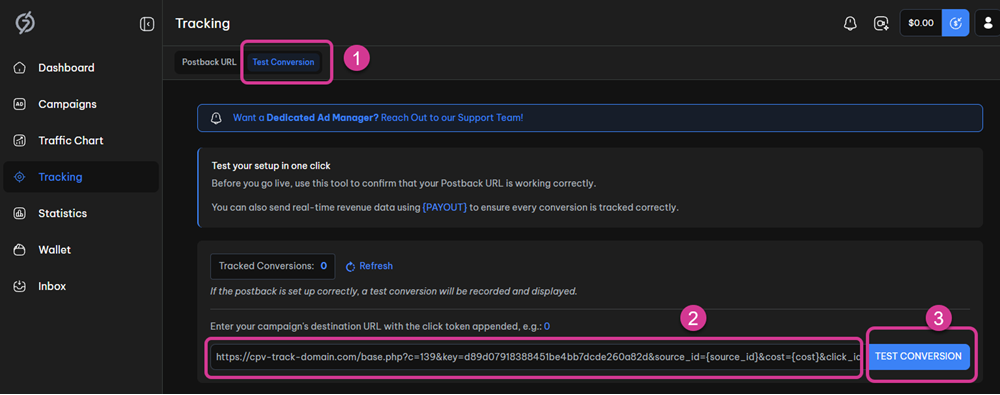Click the blue 0 example link
This screenshot has width=1000, height=395.
(x=547, y=326)
